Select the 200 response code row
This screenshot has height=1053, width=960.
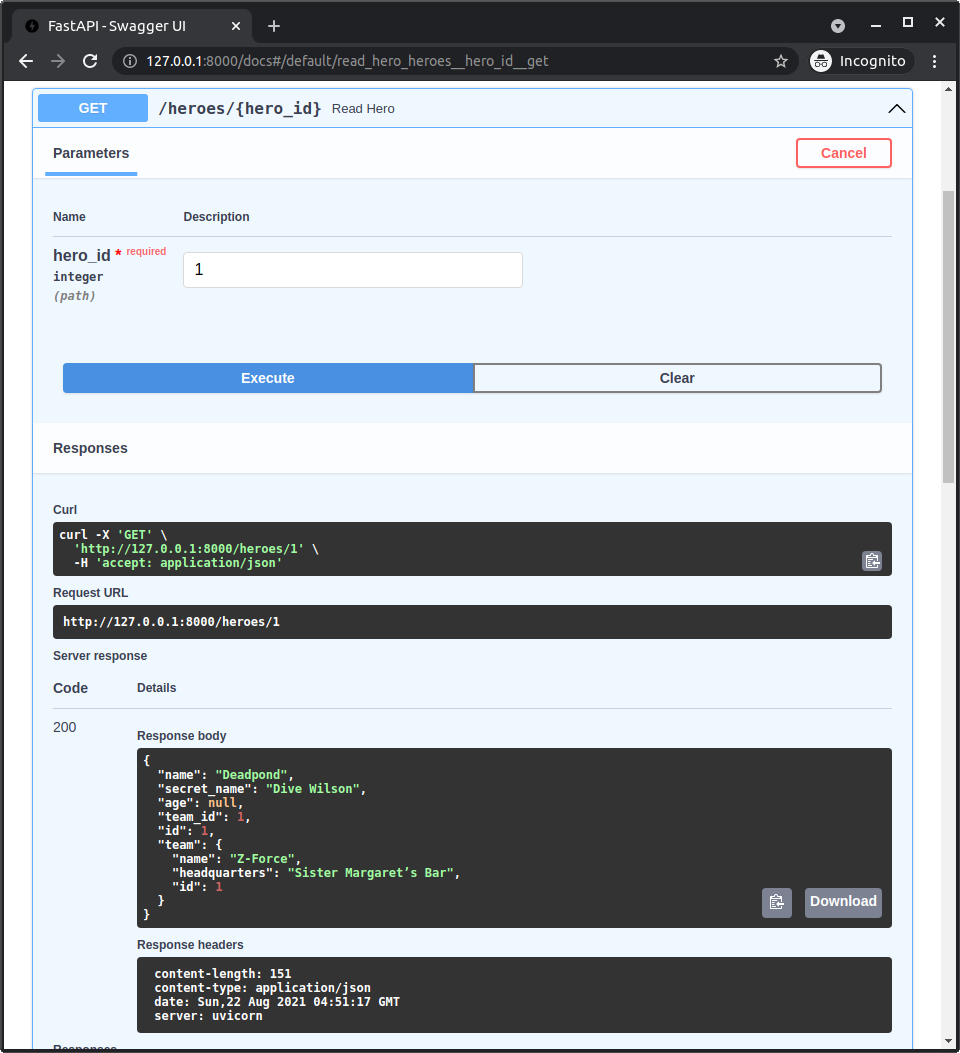click(64, 727)
